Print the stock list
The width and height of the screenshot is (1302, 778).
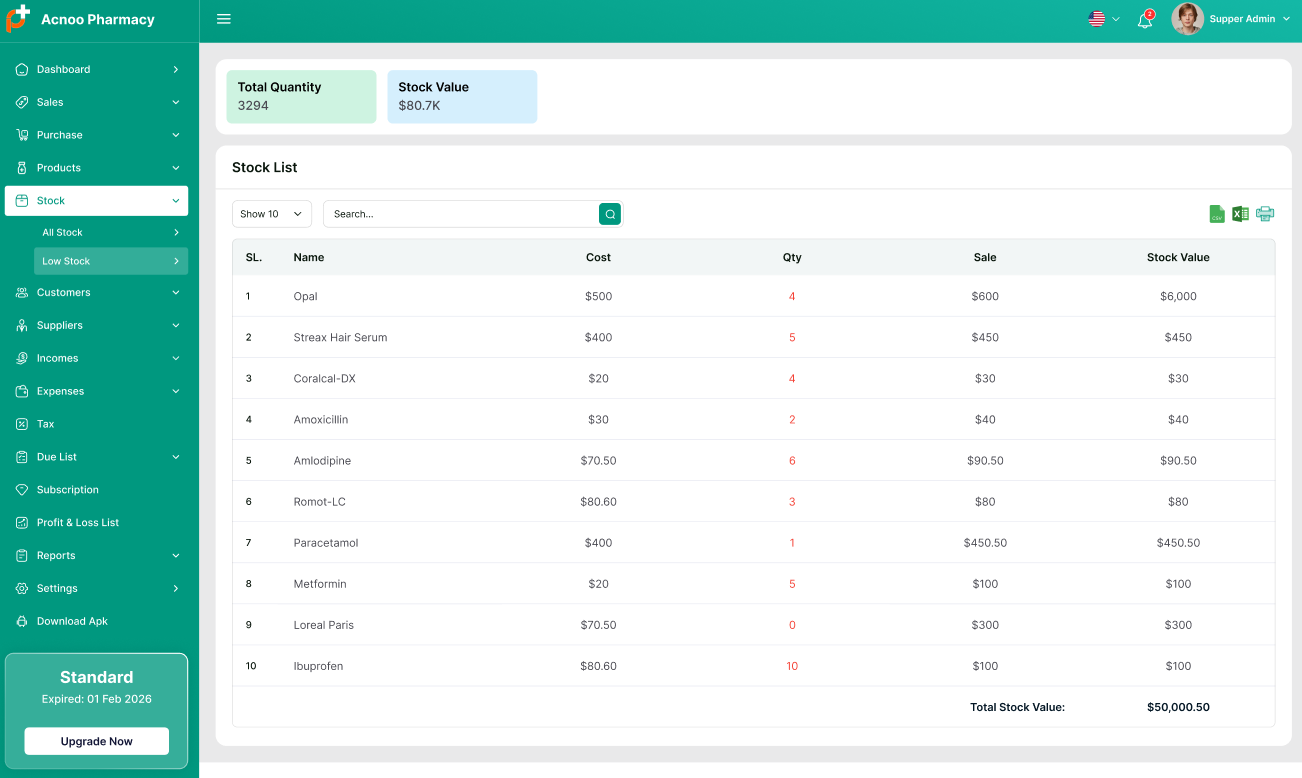[x=1265, y=214]
